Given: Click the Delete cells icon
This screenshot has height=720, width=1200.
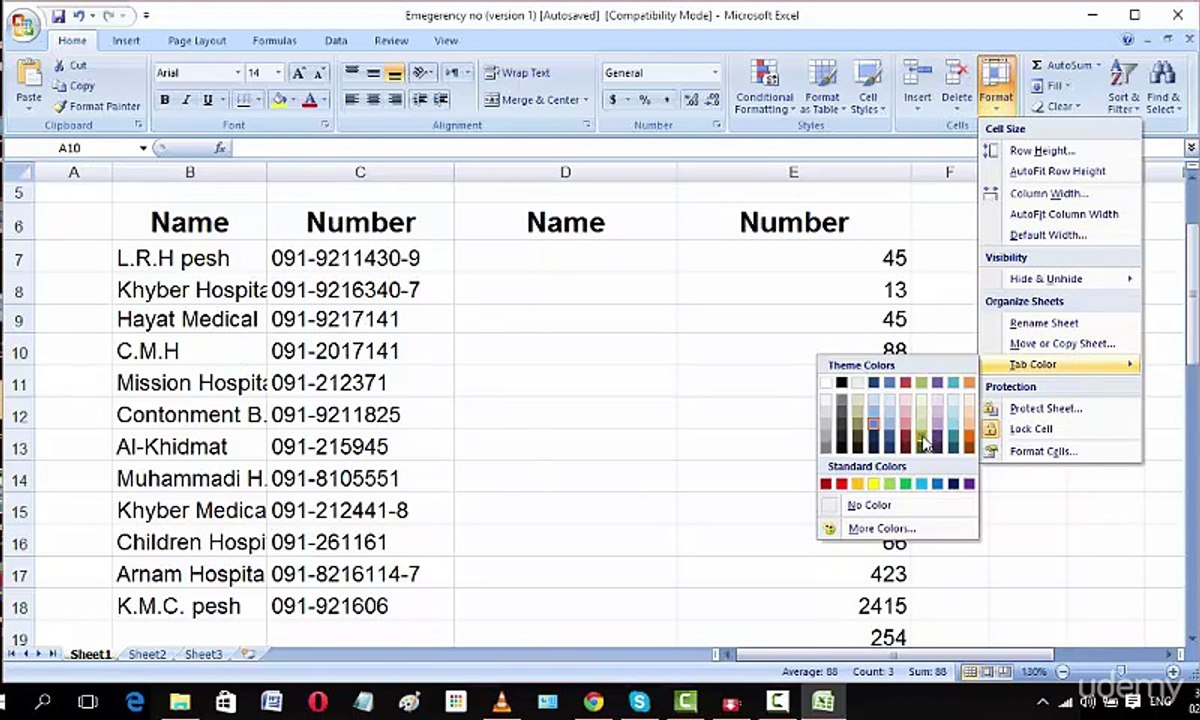Looking at the screenshot, I should pyautogui.click(x=957, y=74).
